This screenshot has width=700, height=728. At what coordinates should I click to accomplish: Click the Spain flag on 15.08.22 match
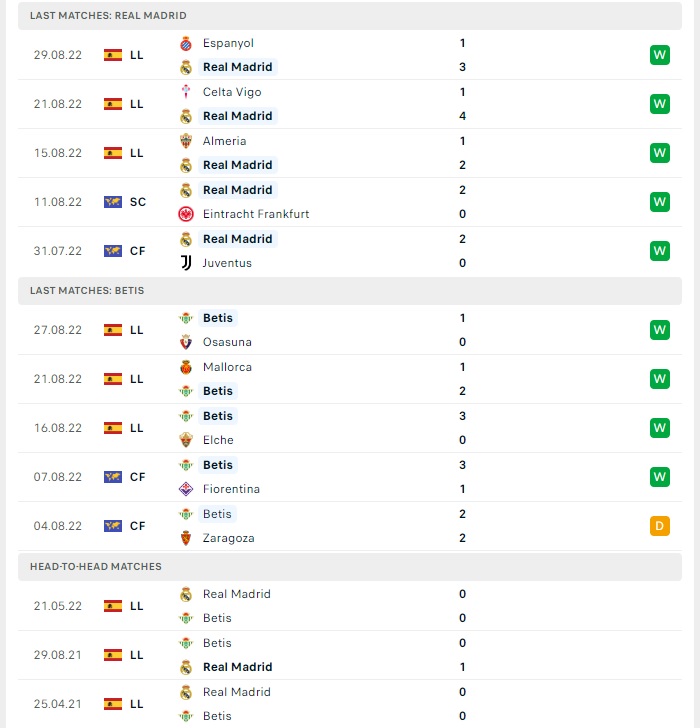coord(113,153)
